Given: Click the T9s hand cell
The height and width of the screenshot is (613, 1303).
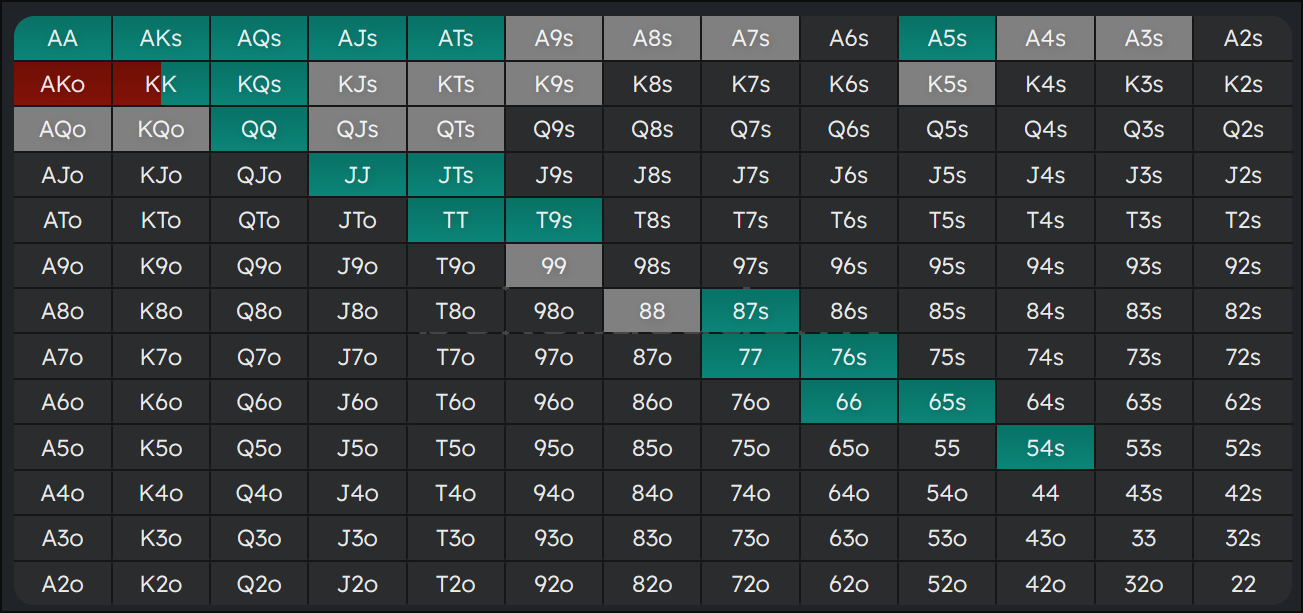Looking at the screenshot, I should point(554,221).
